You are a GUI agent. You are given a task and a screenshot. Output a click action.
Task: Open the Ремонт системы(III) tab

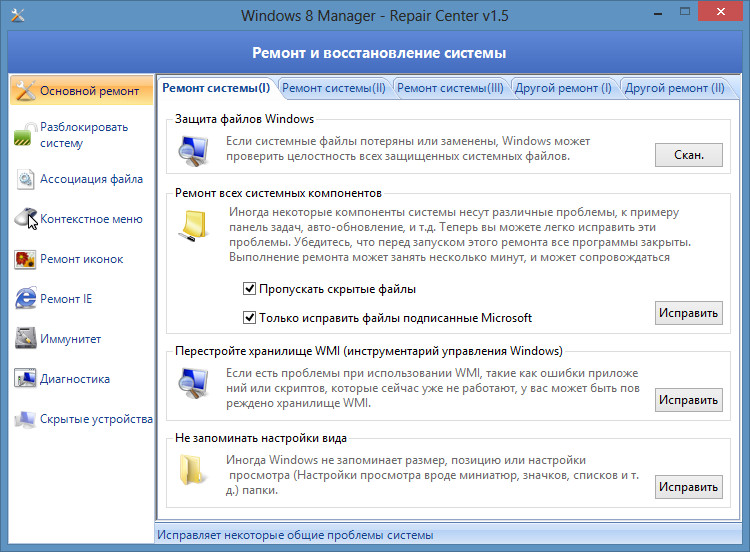click(x=450, y=88)
